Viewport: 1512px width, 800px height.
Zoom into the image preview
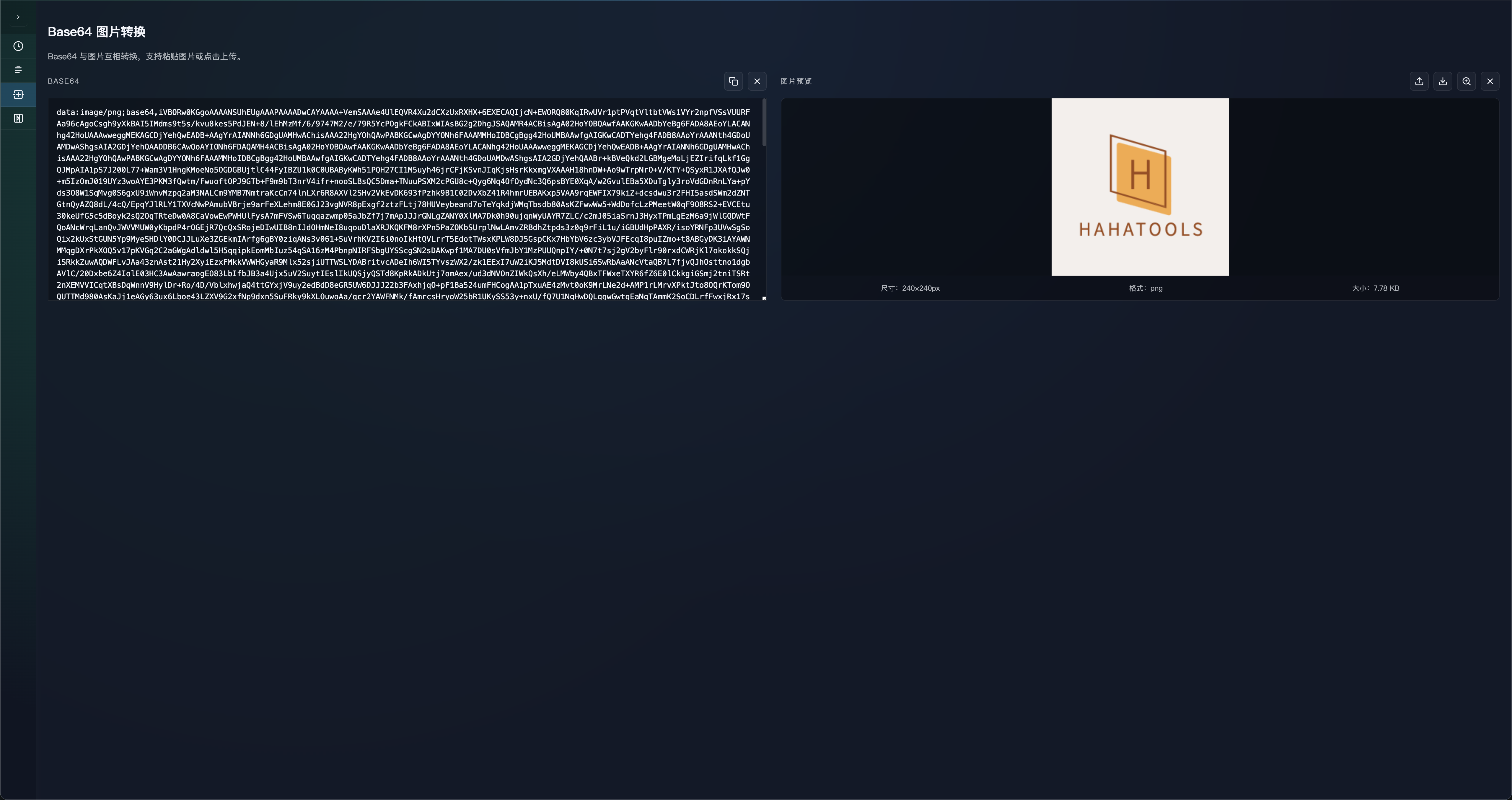tap(1466, 81)
